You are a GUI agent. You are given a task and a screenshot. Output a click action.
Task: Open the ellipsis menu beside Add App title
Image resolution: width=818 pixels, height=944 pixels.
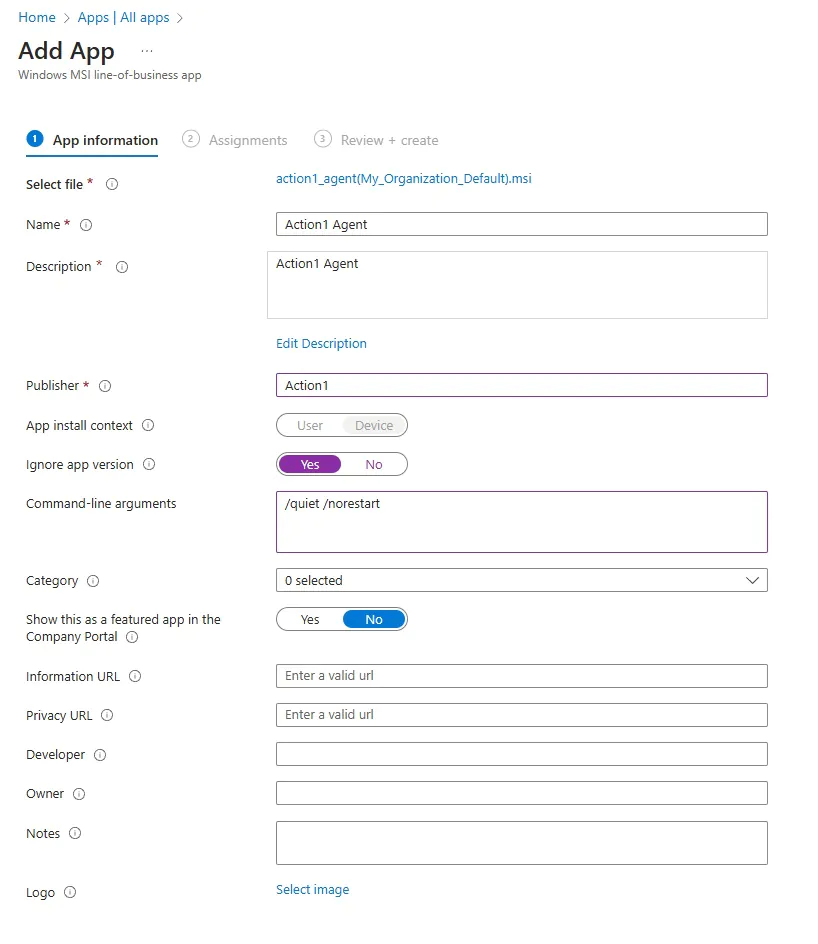pyautogui.click(x=146, y=49)
